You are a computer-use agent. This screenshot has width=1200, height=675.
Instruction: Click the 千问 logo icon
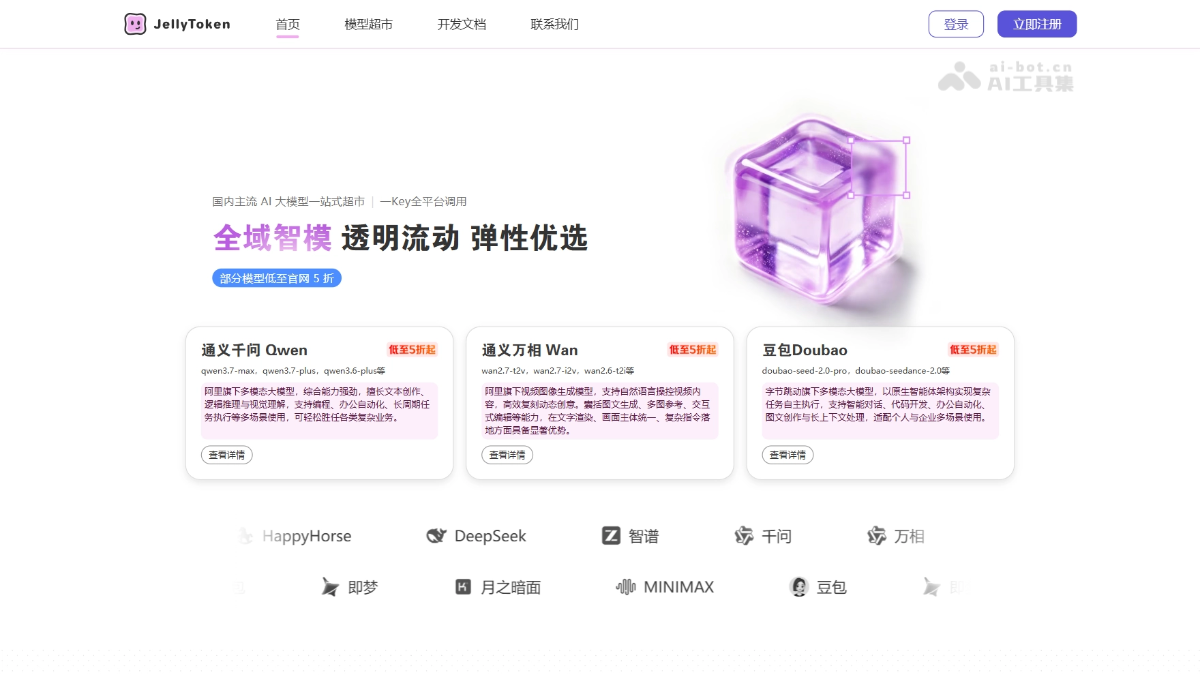pos(744,536)
